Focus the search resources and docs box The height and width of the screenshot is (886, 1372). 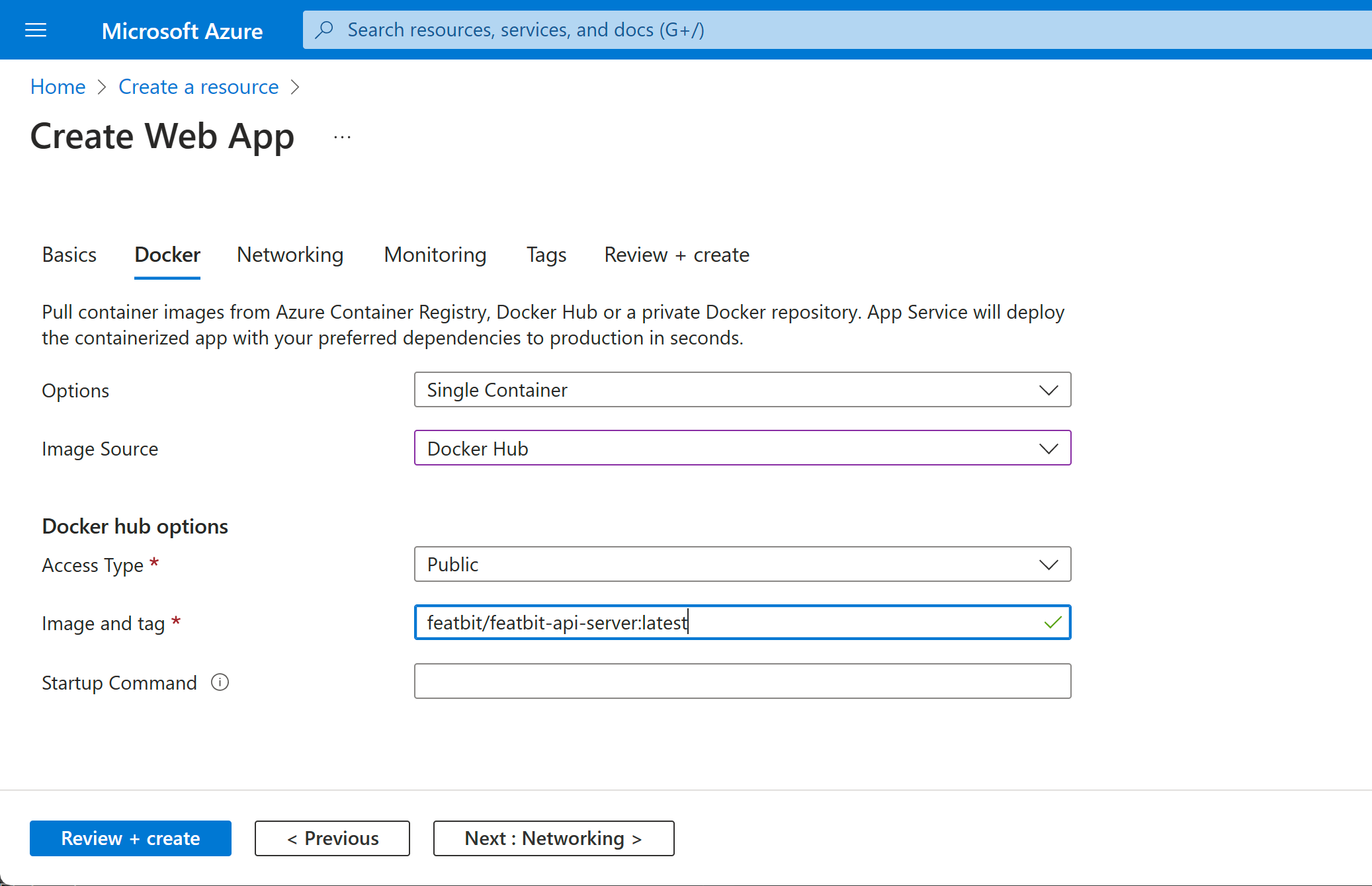click(x=837, y=30)
